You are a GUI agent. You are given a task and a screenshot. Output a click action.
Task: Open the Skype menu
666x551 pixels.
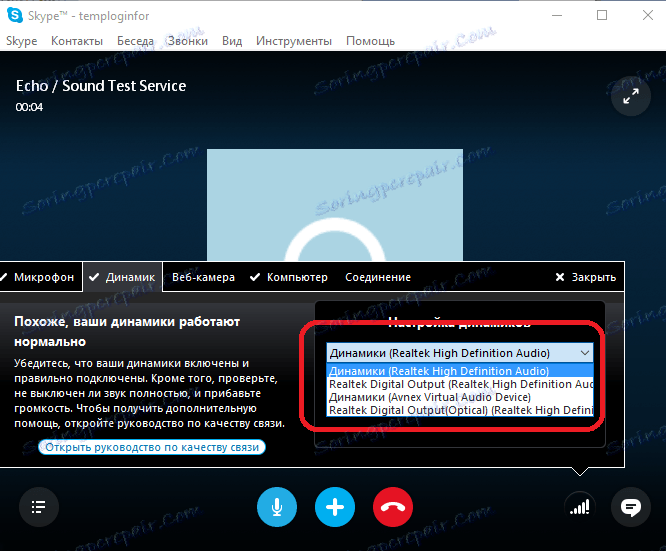click(x=22, y=41)
